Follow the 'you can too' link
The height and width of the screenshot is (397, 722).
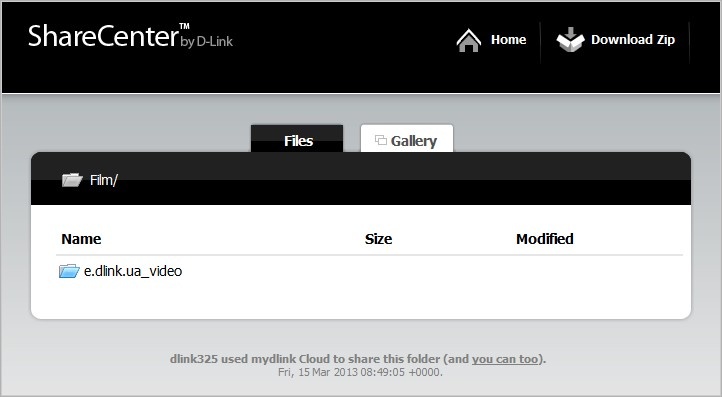tap(505, 359)
